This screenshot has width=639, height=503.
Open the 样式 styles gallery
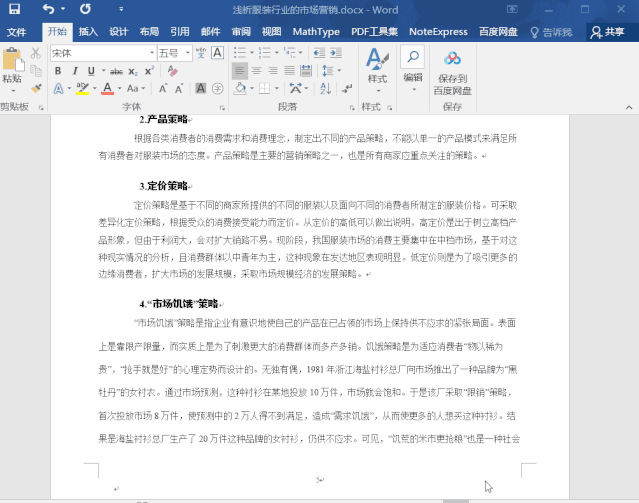(x=377, y=69)
